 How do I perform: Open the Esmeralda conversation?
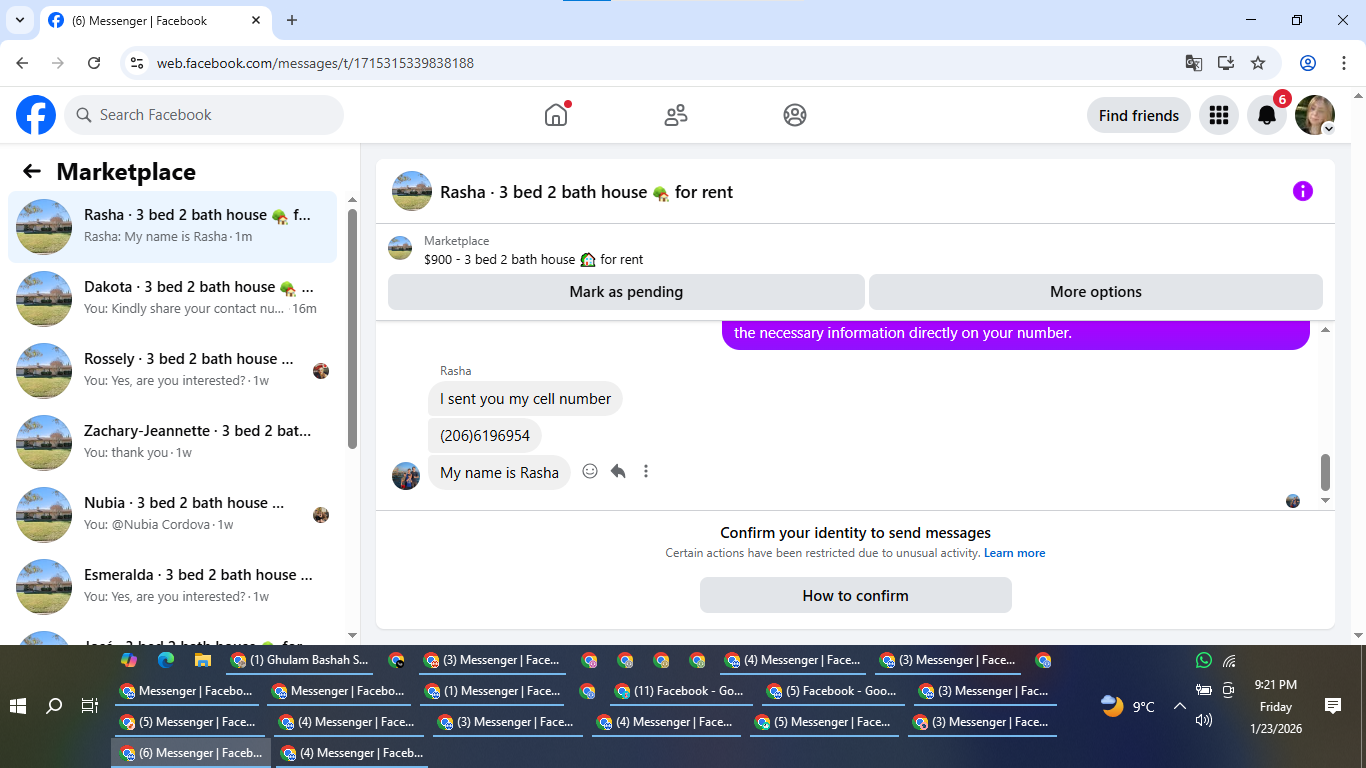coord(173,586)
